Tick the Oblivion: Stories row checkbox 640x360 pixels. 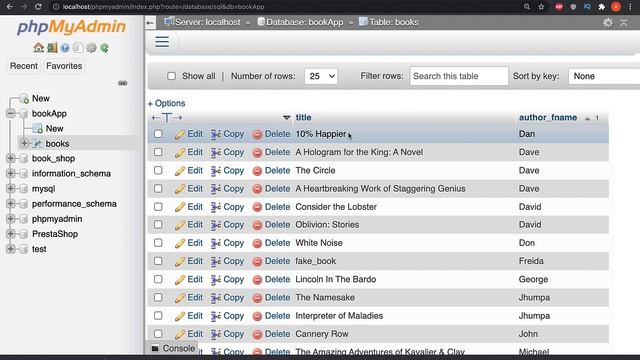158,224
